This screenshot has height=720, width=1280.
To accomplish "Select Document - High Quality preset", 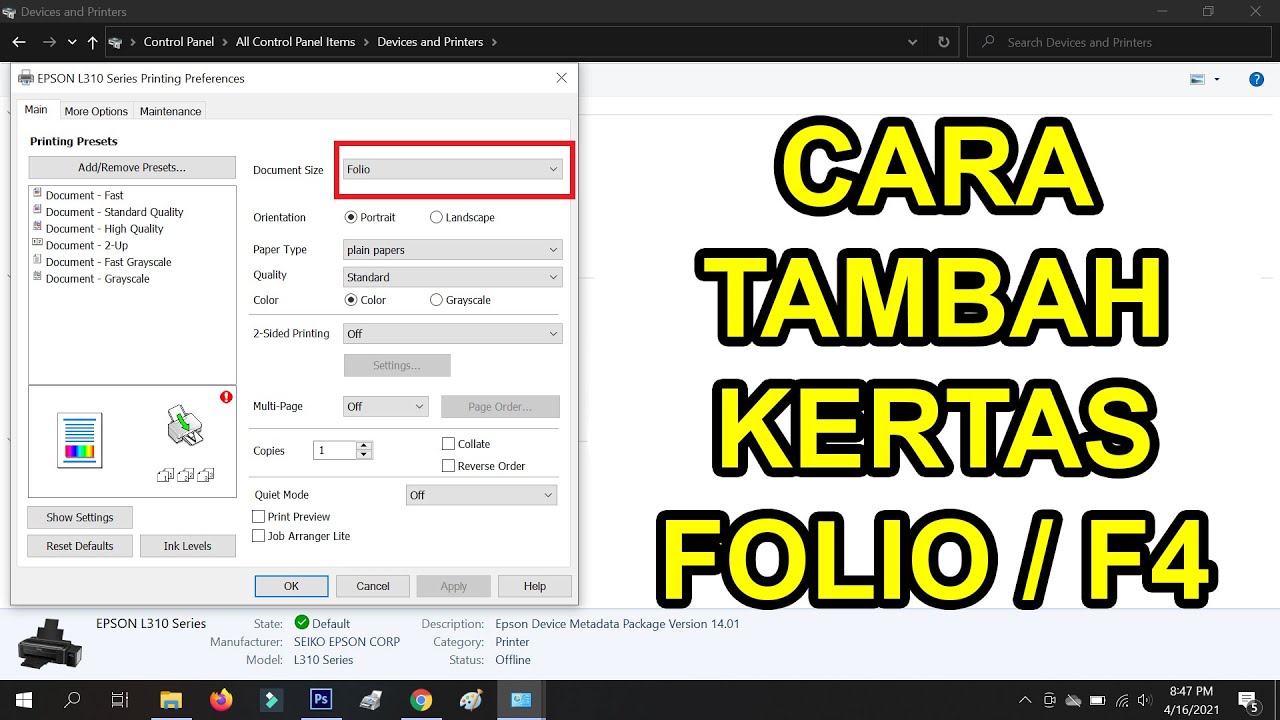I will point(104,229).
